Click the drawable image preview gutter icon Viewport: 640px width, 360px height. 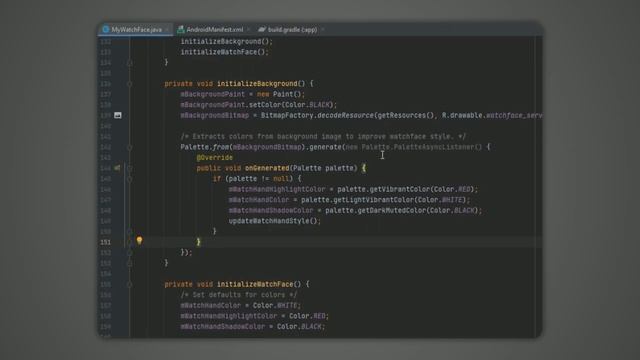(x=118, y=115)
